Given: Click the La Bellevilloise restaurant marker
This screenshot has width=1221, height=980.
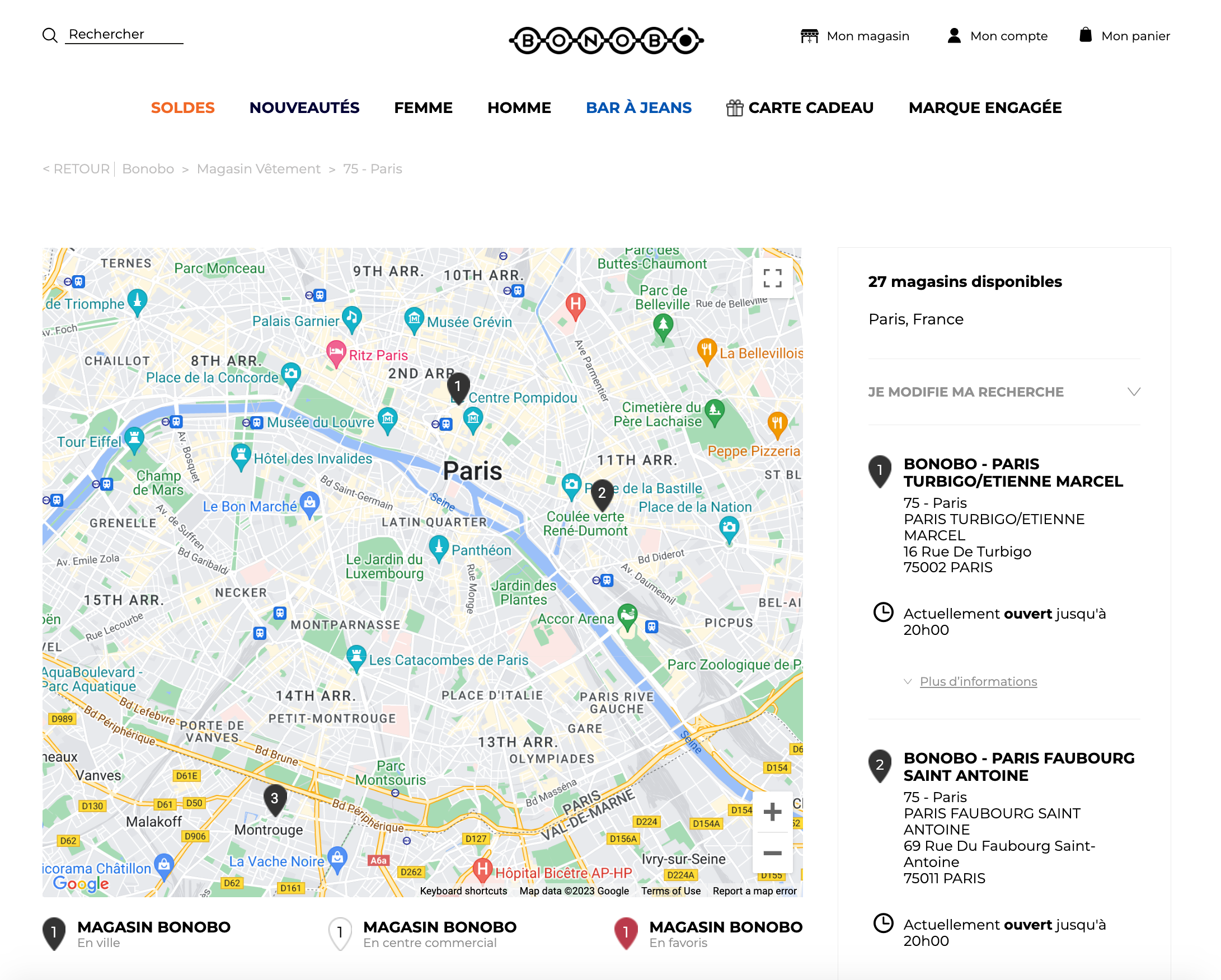Looking at the screenshot, I should point(706,353).
